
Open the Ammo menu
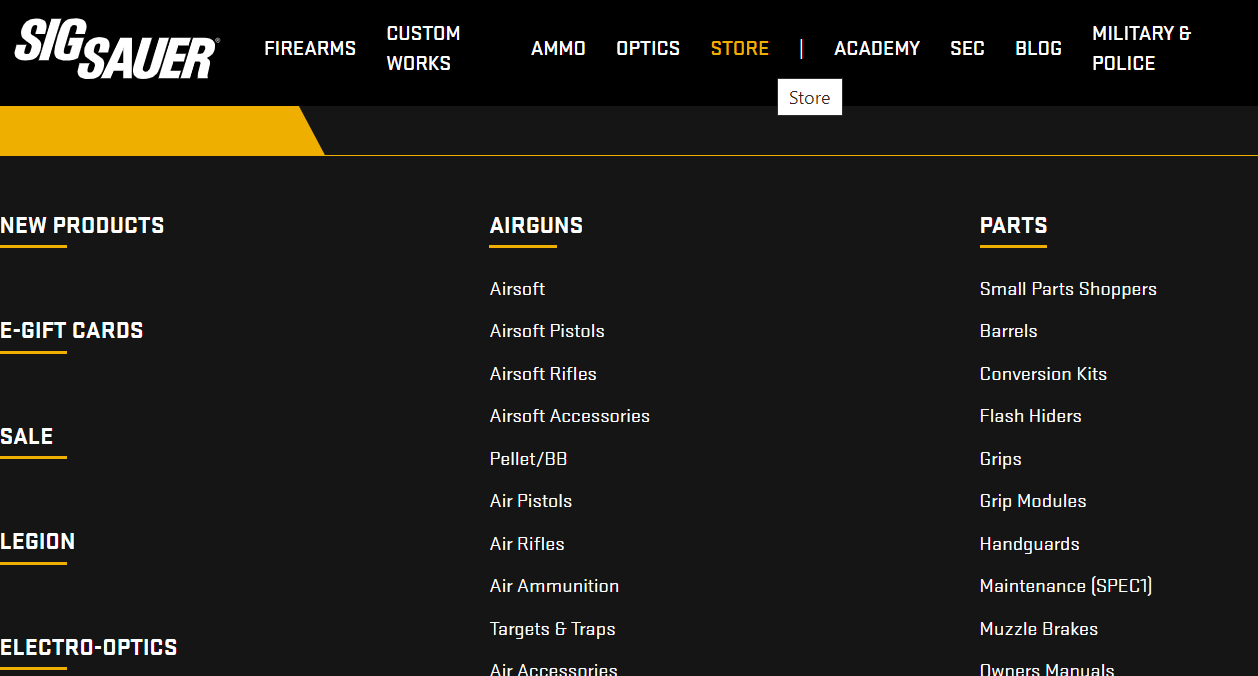[558, 48]
